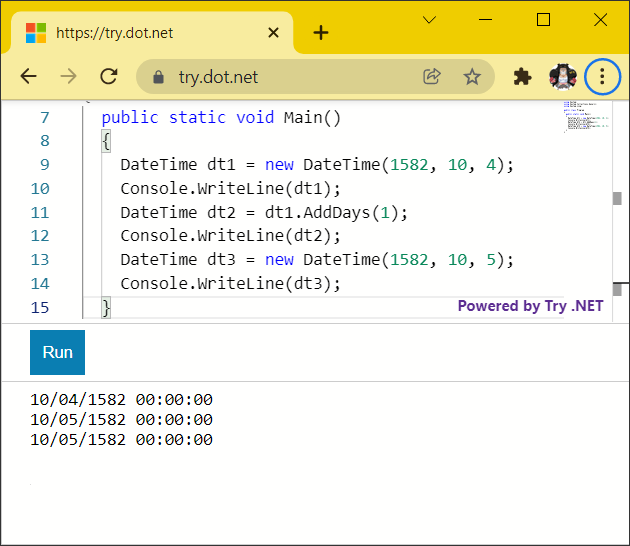The image size is (630, 546).
Task: Open the Chrome profile avatar
Action: pyautogui.click(x=563, y=76)
